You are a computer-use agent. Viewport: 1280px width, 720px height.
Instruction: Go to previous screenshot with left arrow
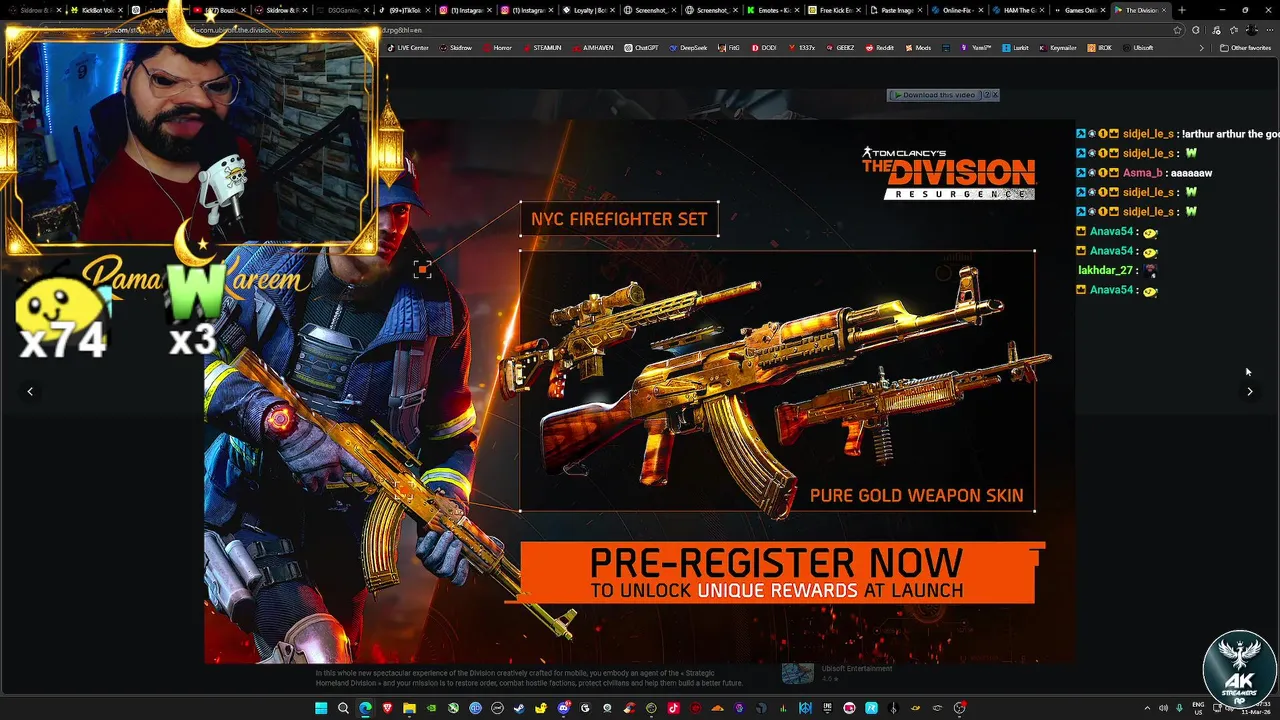30,392
